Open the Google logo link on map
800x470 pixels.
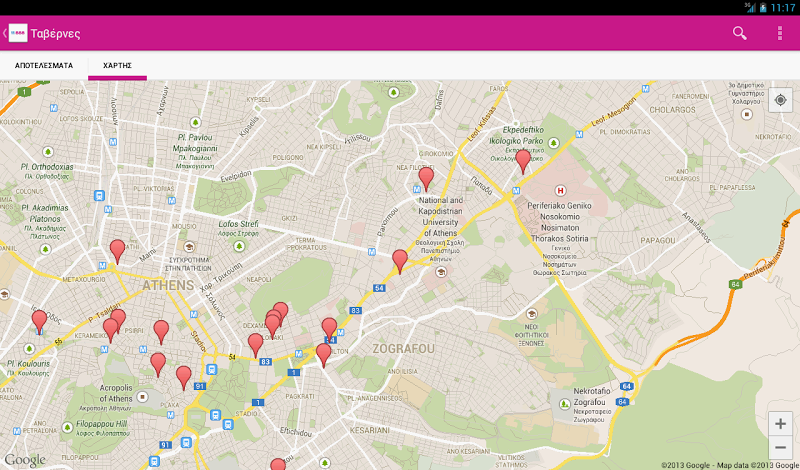point(25,460)
